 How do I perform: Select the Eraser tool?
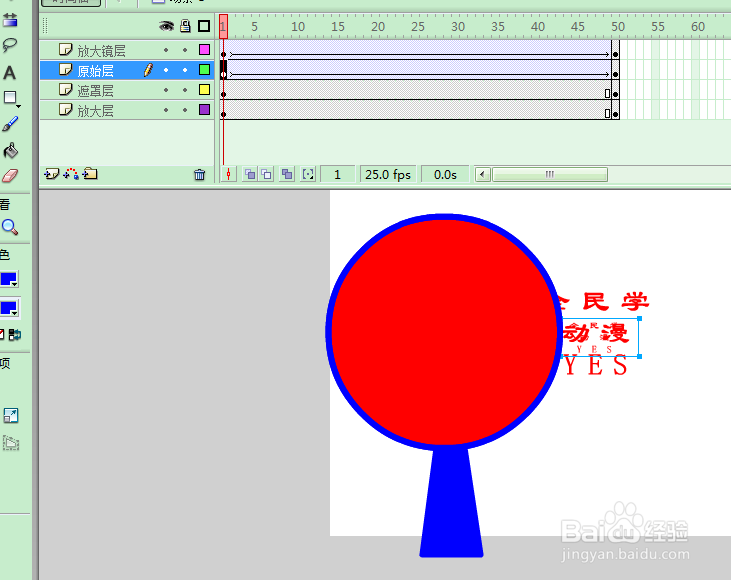pos(10,176)
